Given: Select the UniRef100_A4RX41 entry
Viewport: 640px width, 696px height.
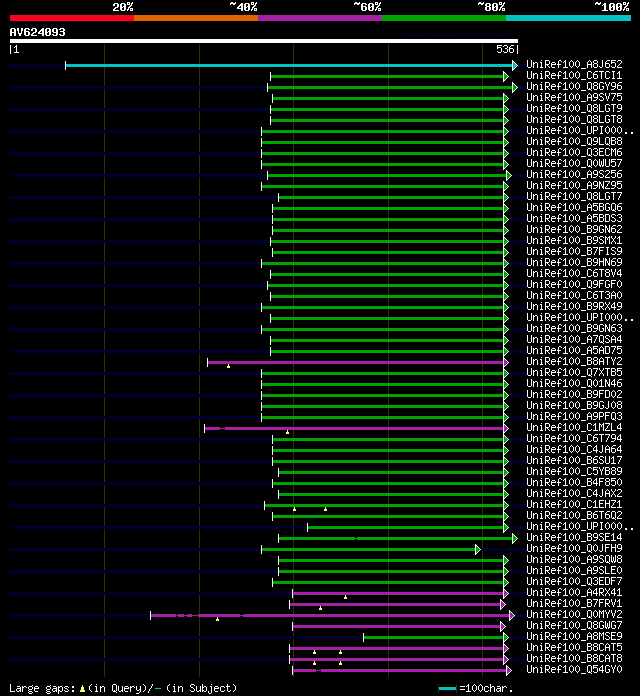Looking at the screenshot, I should (x=574, y=593).
